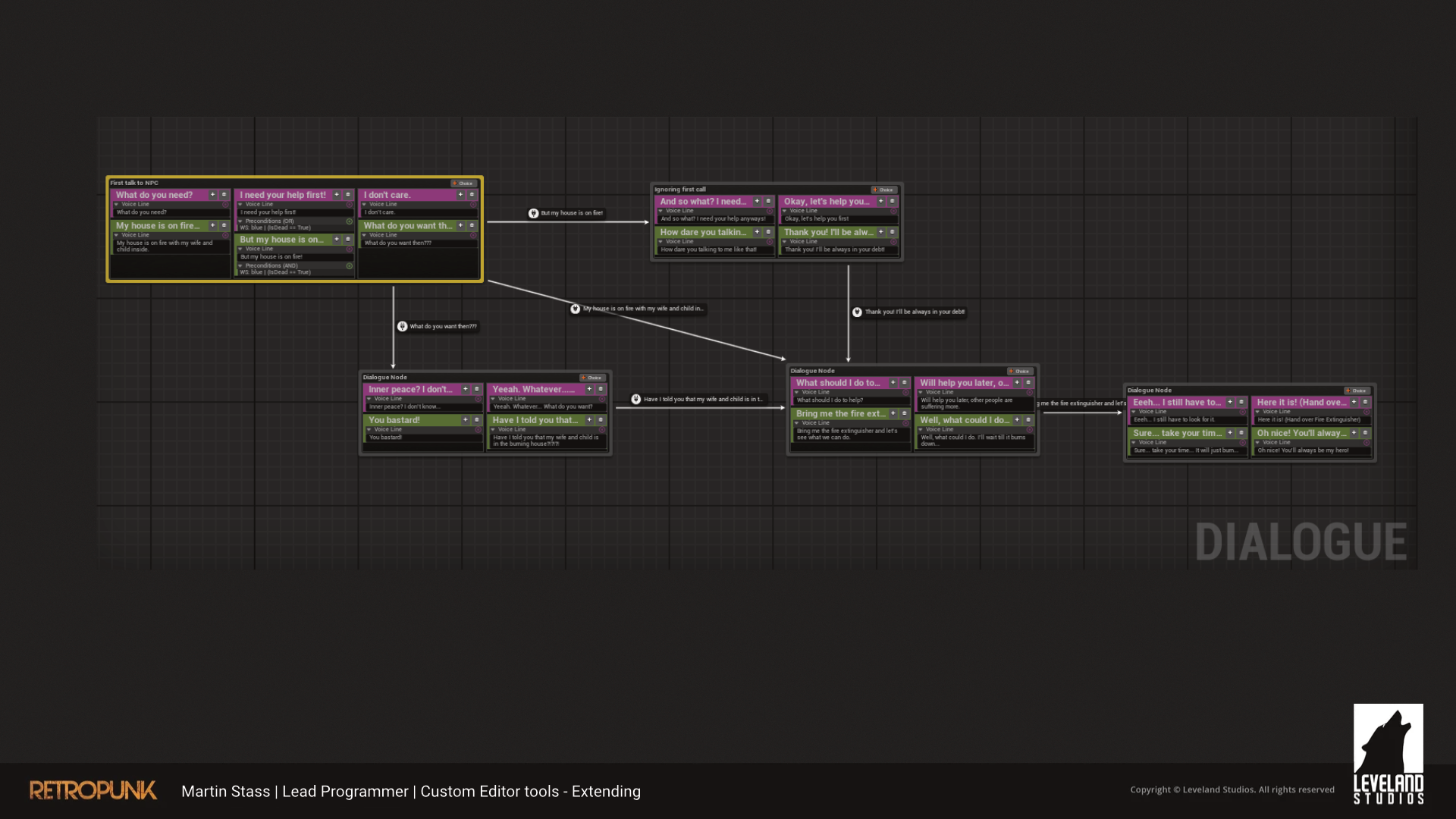
Task: Click 'What do you want then???' voice line text field
Action: tap(417, 243)
